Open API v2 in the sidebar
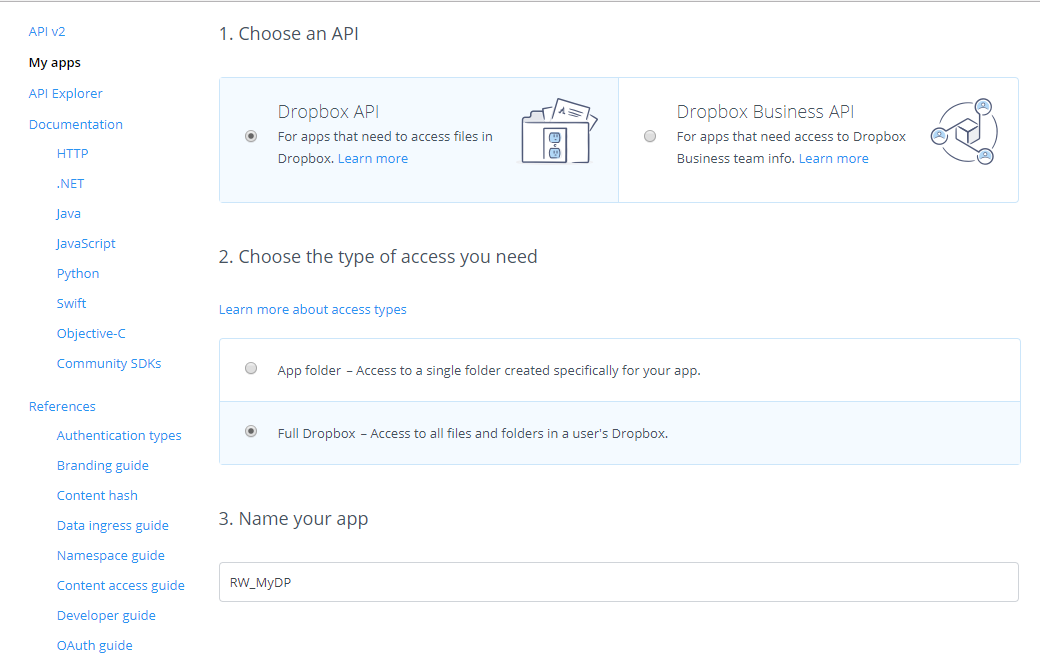This screenshot has width=1040, height=656. (47, 32)
